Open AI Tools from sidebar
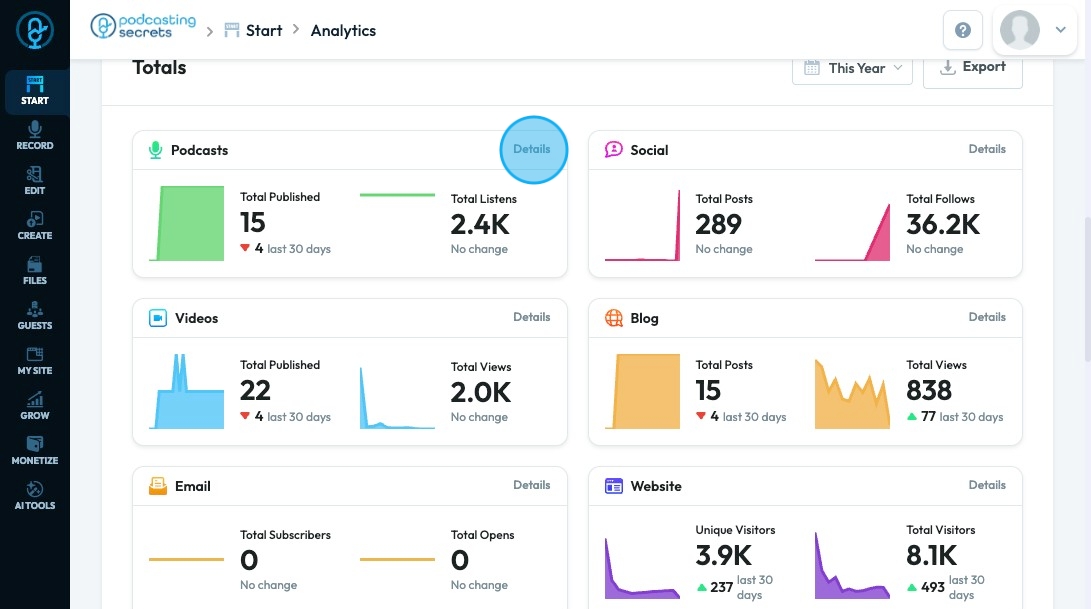This screenshot has width=1091, height=609. tap(35, 496)
